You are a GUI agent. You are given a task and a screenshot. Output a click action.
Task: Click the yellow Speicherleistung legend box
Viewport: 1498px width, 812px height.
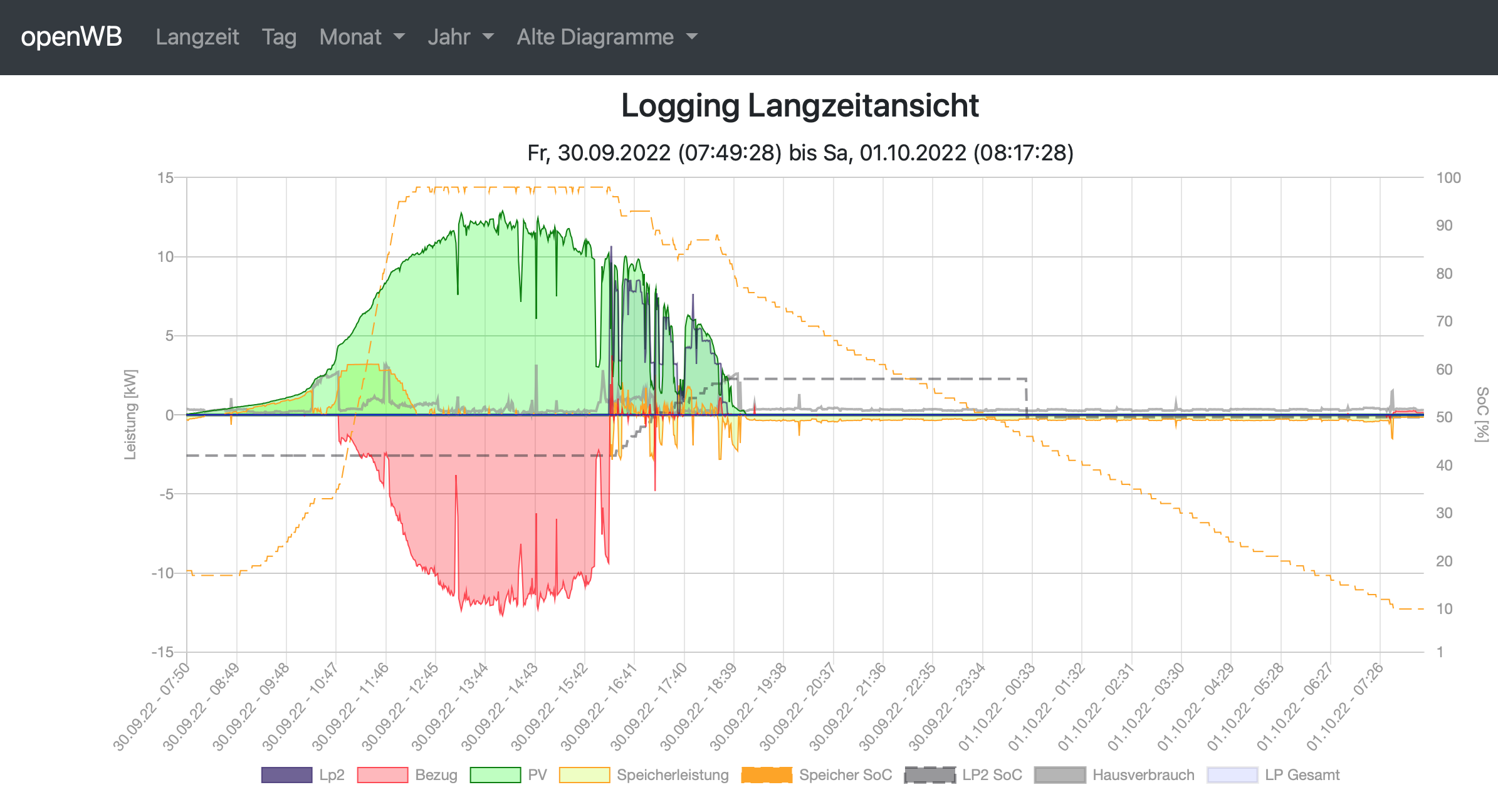click(584, 775)
